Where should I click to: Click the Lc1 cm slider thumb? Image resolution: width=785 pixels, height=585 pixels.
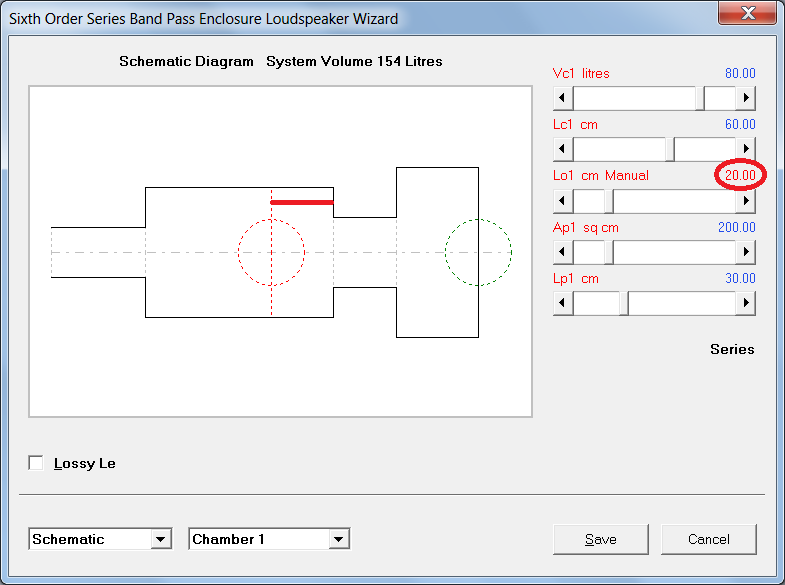click(670, 149)
